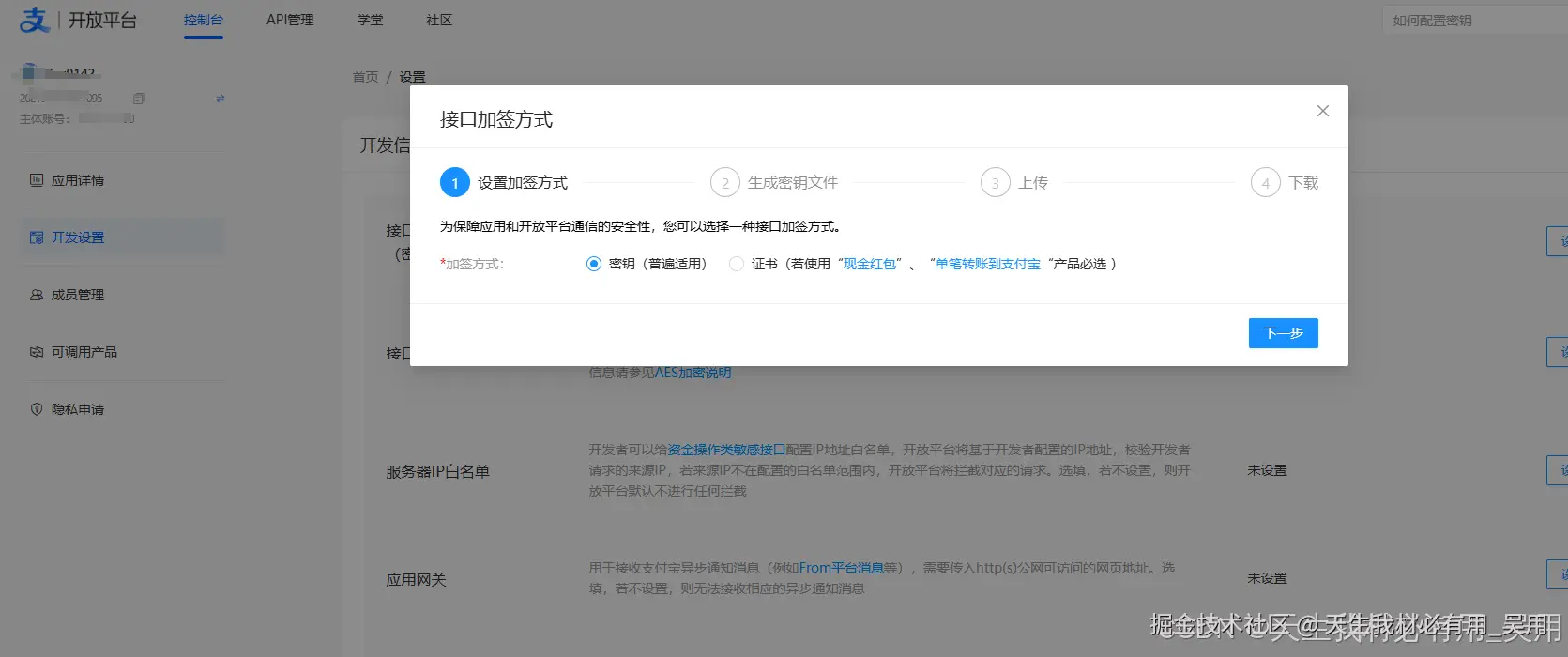Click step 3 上传
The height and width of the screenshot is (657, 1568).
[x=1014, y=183]
